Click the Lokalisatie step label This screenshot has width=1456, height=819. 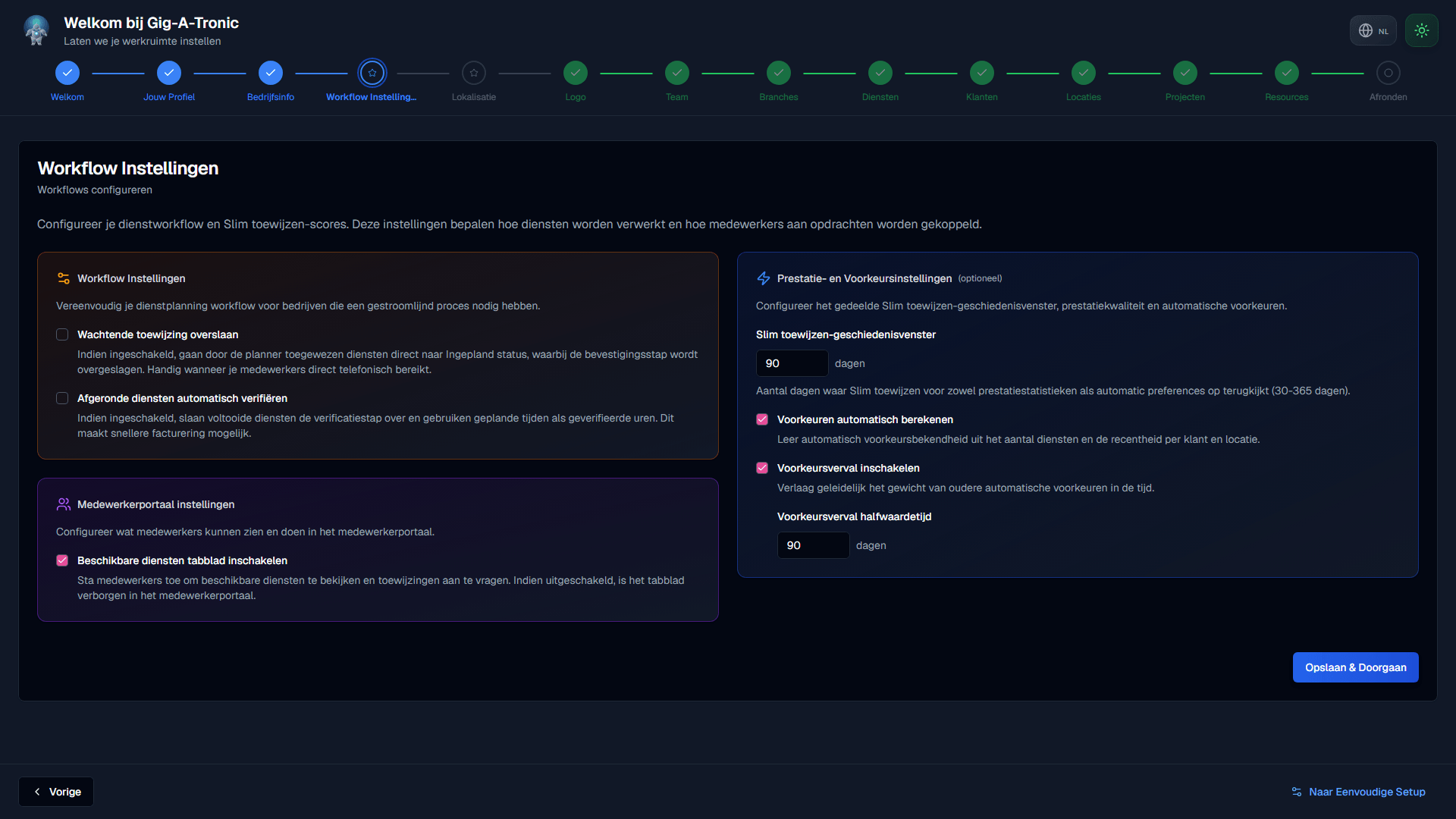pyautogui.click(x=474, y=97)
